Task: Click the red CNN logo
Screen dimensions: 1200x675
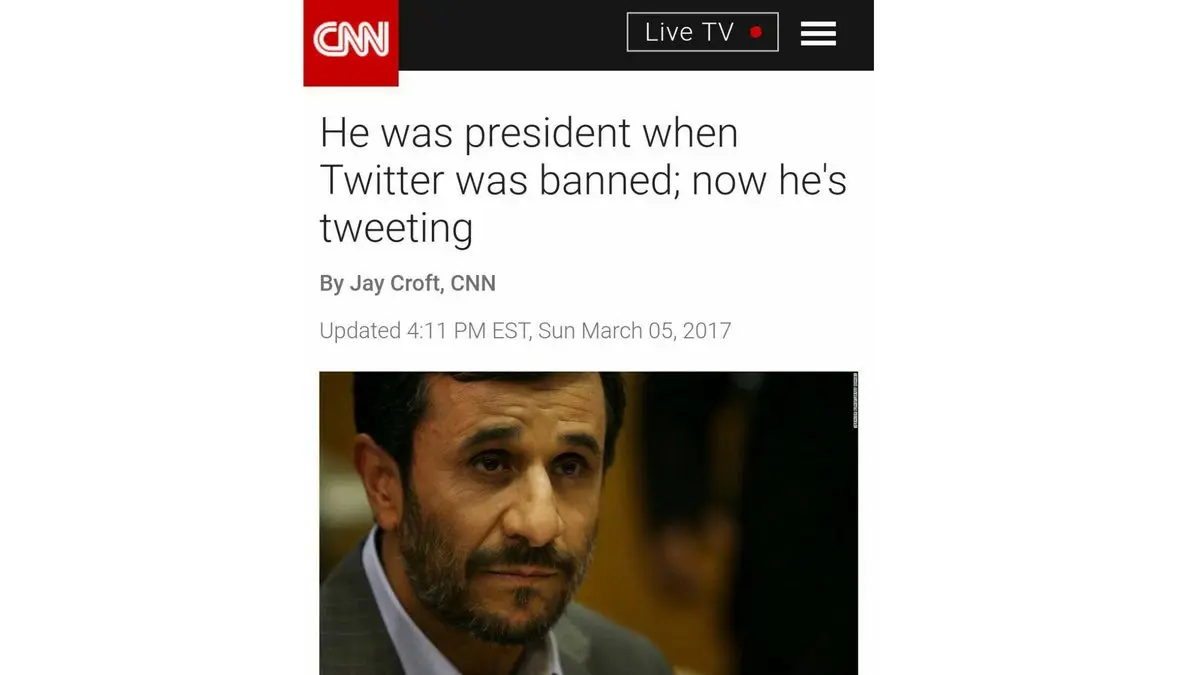Action: click(x=351, y=41)
